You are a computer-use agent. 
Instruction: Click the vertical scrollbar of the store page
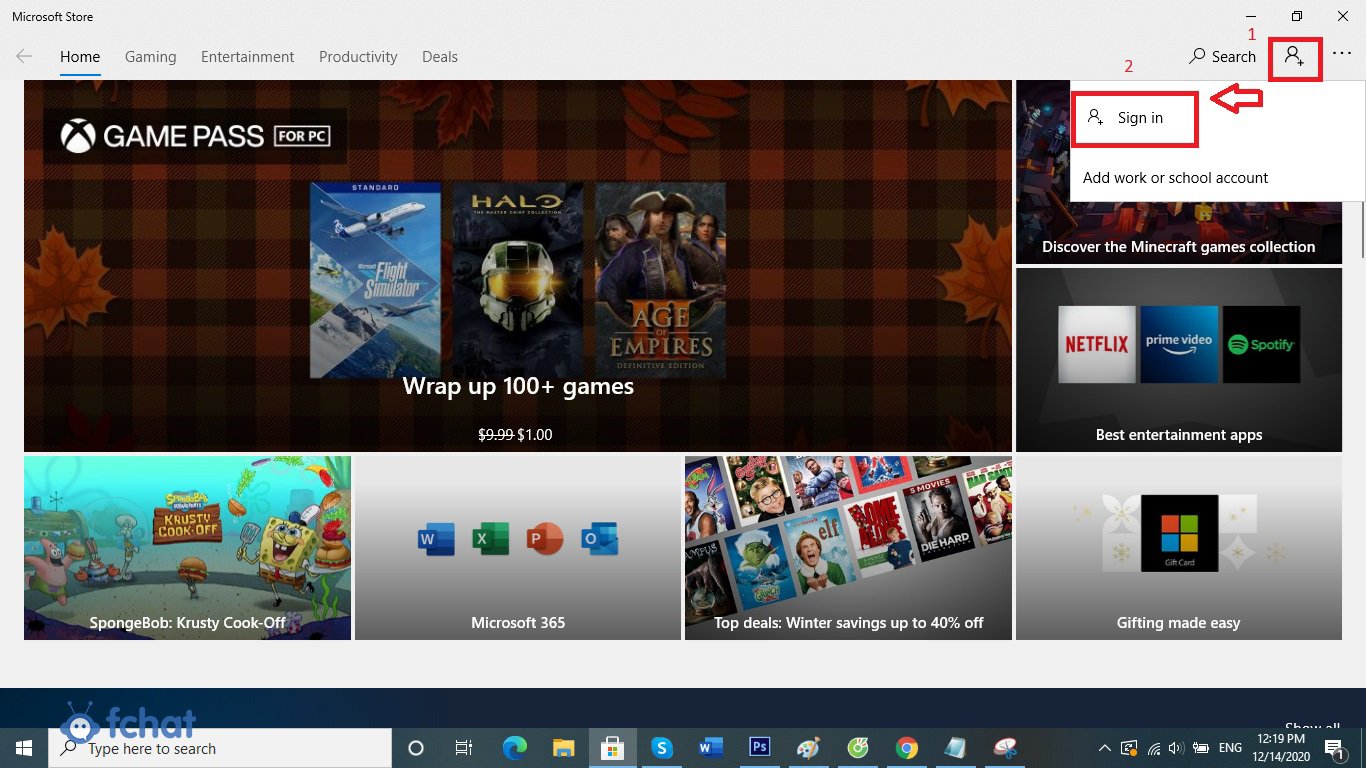pyautogui.click(x=1363, y=228)
